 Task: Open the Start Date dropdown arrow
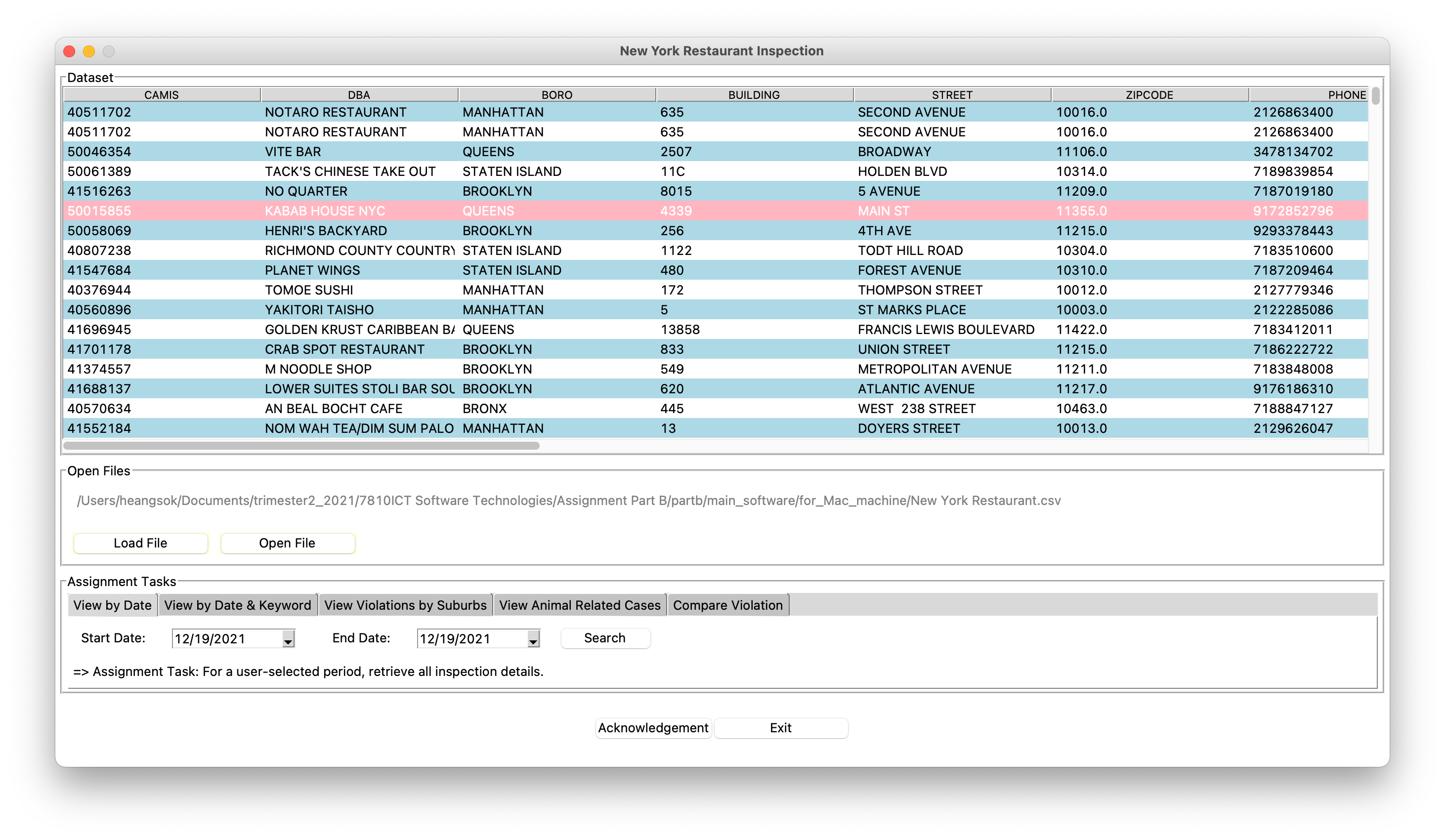288,639
